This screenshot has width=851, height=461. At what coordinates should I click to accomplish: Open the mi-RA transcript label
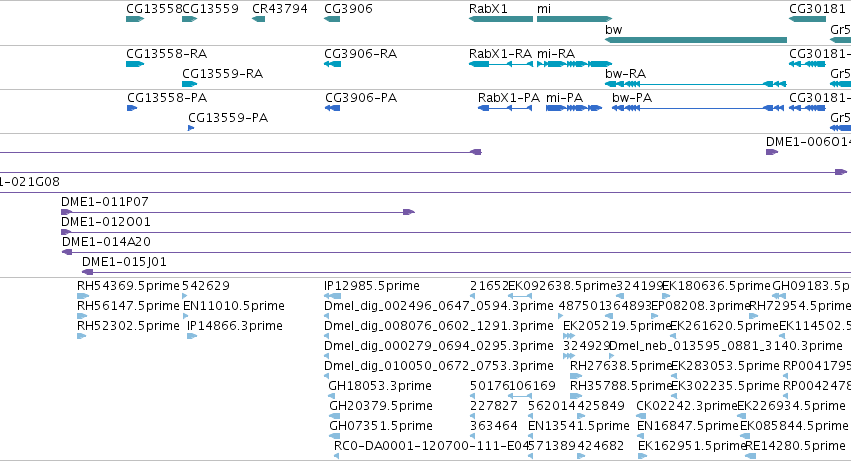point(556,54)
